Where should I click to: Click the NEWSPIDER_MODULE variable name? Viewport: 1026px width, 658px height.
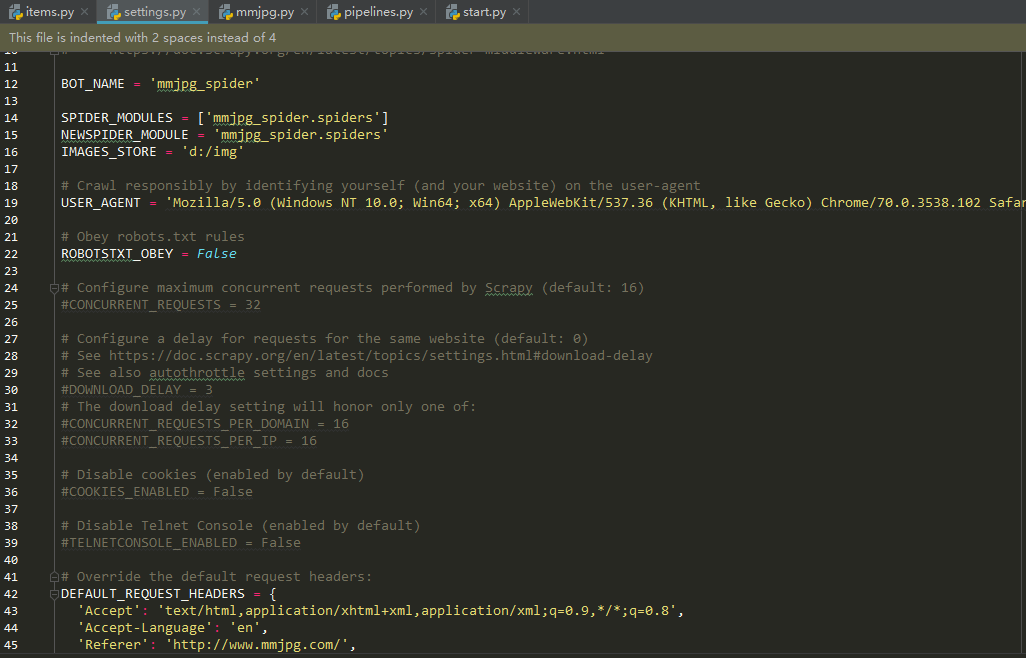(x=124, y=135)
